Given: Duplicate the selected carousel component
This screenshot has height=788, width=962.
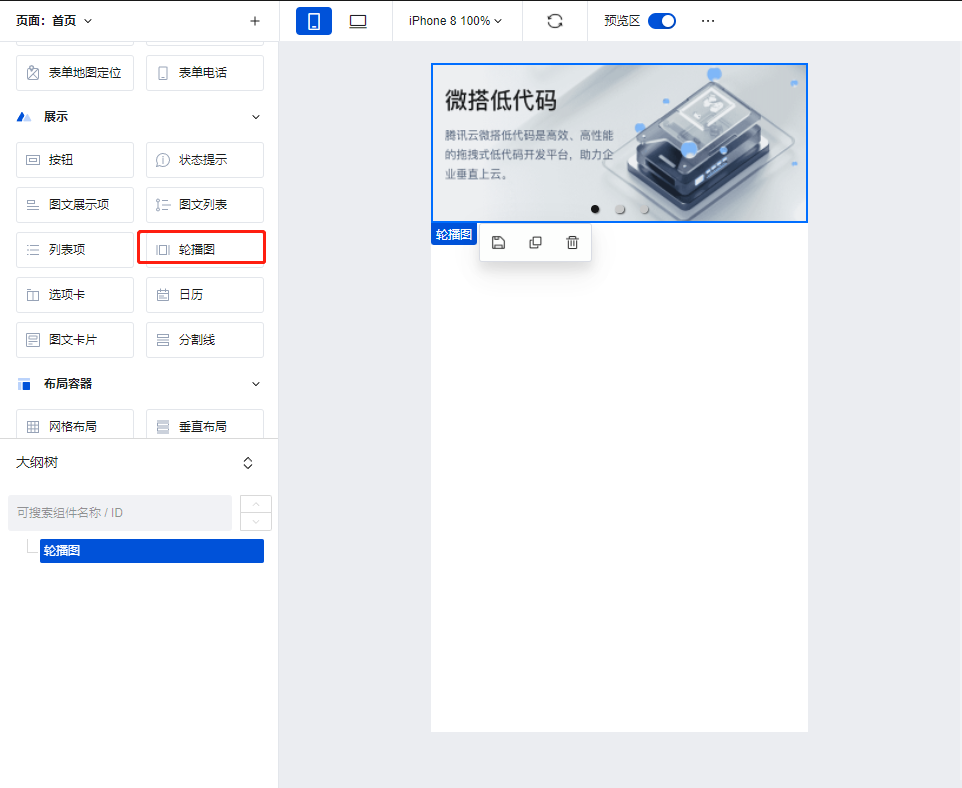Looking at the screenshot, I should (x=535, y=243).
